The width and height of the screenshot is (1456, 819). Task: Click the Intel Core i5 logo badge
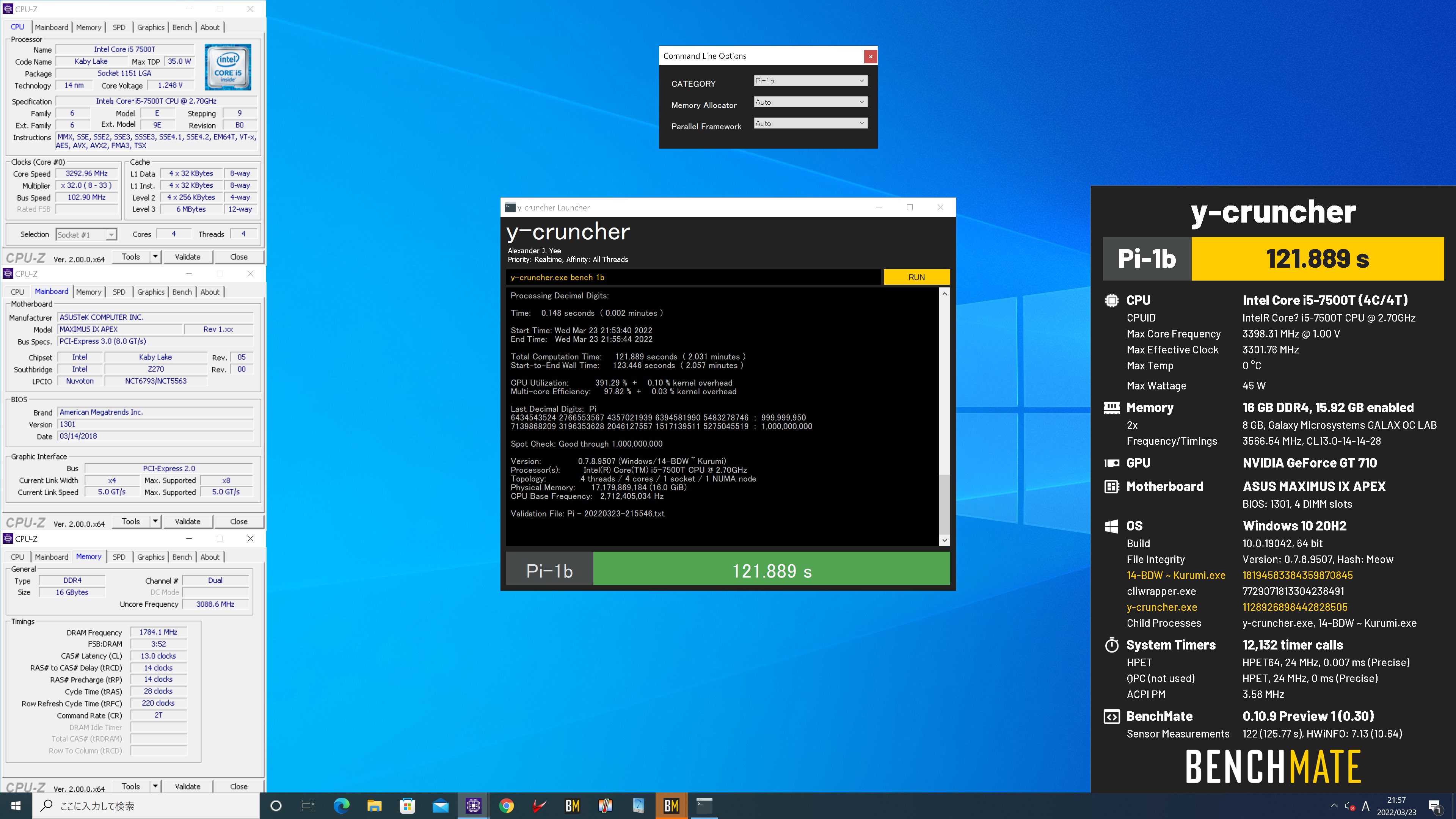click(x=228, y=67)
